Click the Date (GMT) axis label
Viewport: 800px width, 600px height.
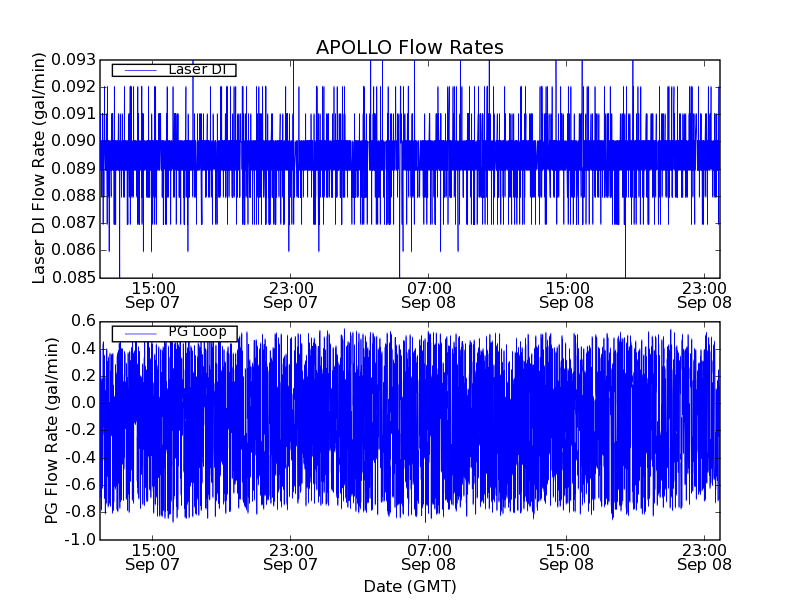click(410, 587)
